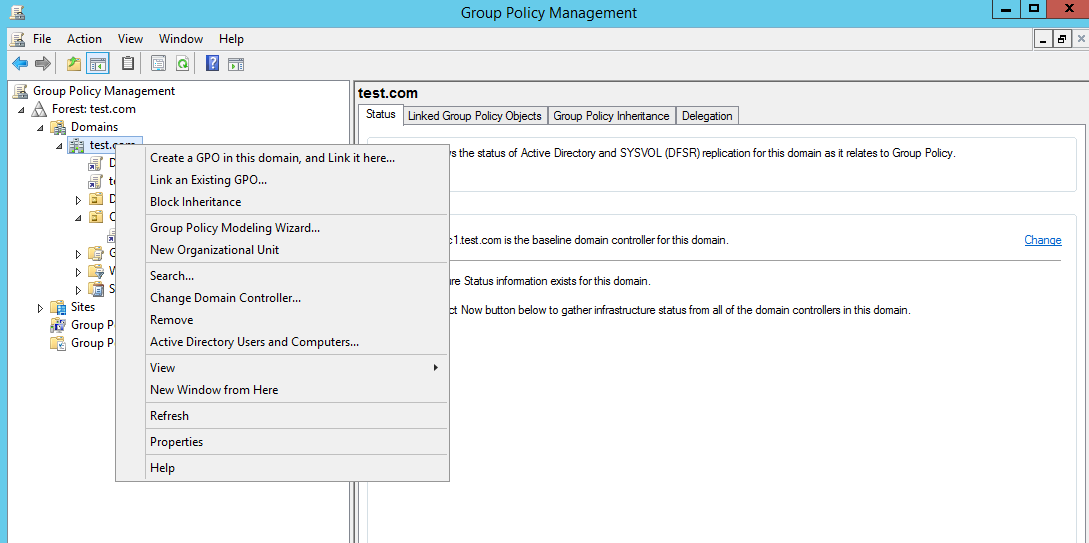Select the Forest: test.com tree label

pyautogui.click(x=94, y=109)
